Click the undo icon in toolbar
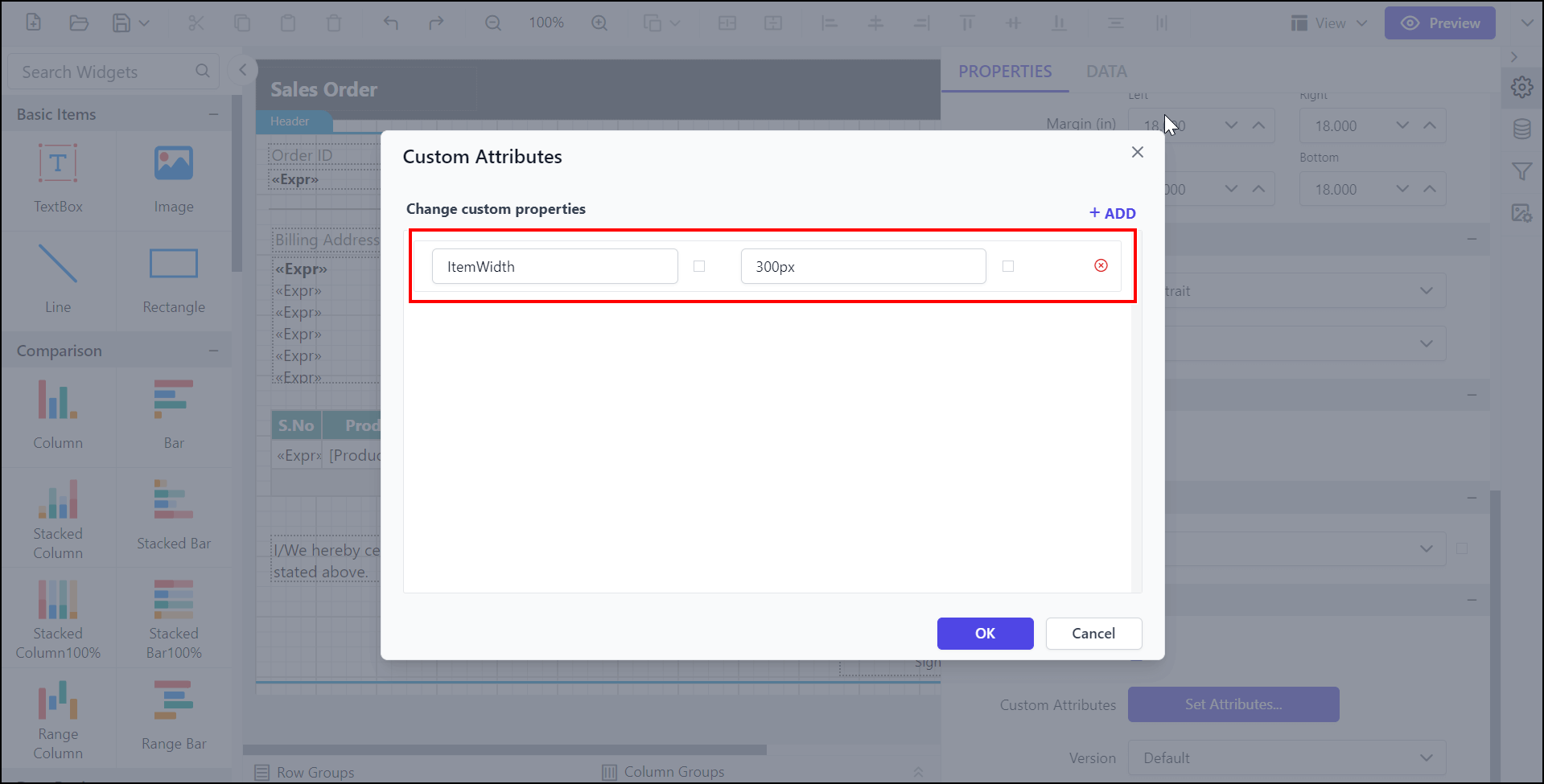The width and height of the screenshot is (1544, 784). (390, 23)
